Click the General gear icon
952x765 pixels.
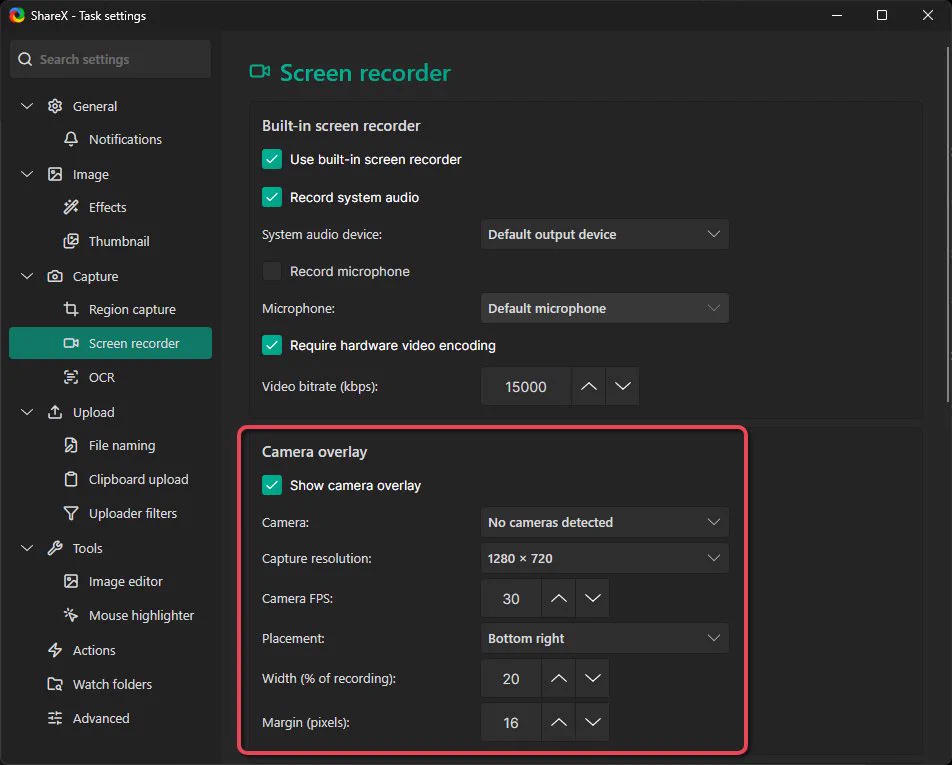point(55,106)
